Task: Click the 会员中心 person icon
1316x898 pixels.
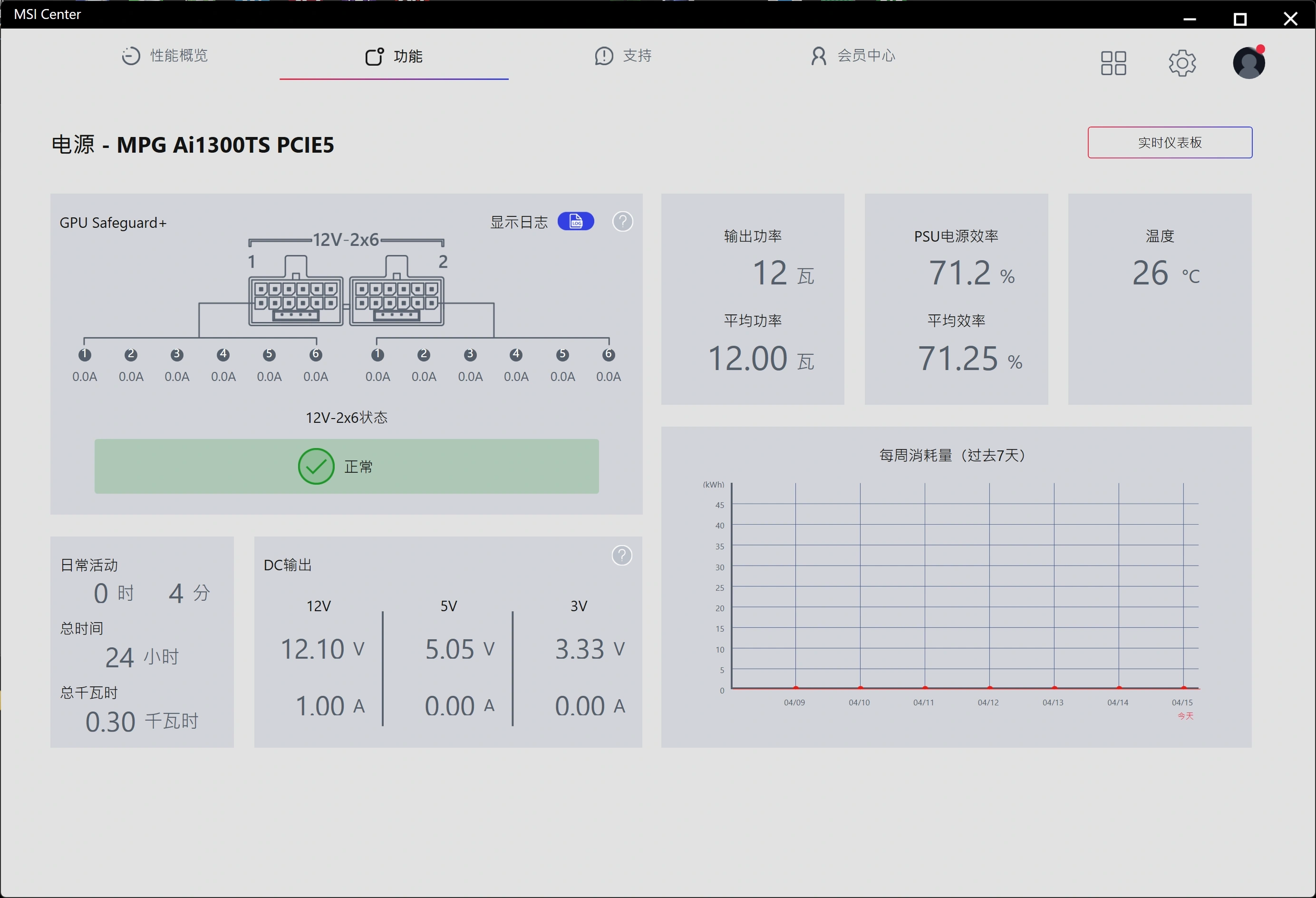Action: [x=818, y=56]
